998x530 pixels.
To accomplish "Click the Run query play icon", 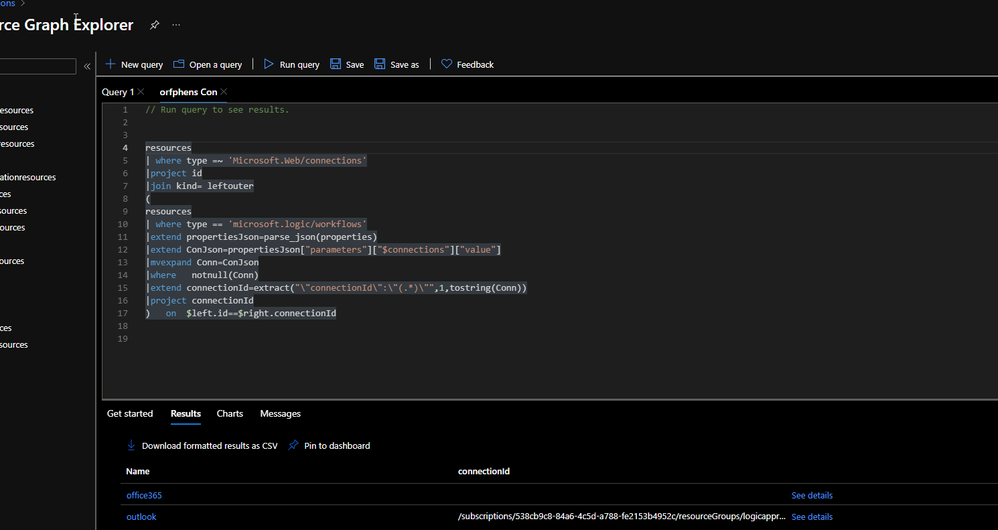I will pyautogui.click(x=269, y=64).
